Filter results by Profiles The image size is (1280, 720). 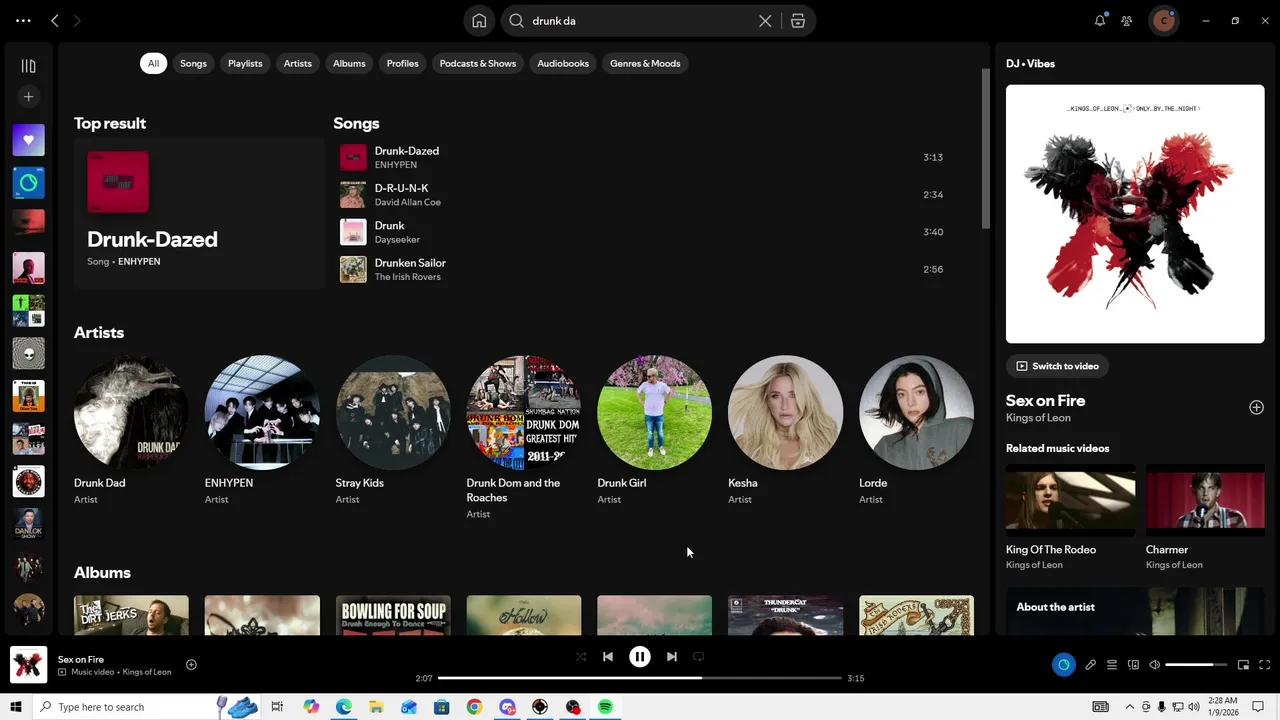402,63
